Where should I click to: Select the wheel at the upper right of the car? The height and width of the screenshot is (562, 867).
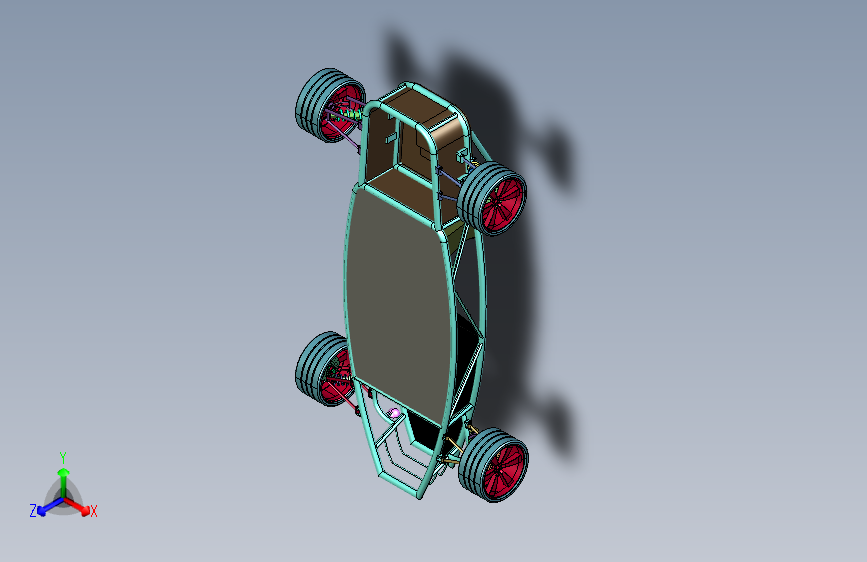(492, 198)
